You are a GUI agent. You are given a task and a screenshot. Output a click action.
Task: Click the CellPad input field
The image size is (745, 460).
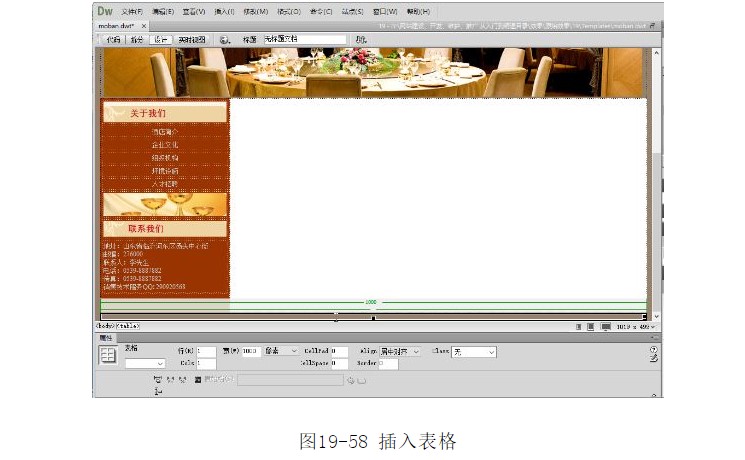coord(339,352)
